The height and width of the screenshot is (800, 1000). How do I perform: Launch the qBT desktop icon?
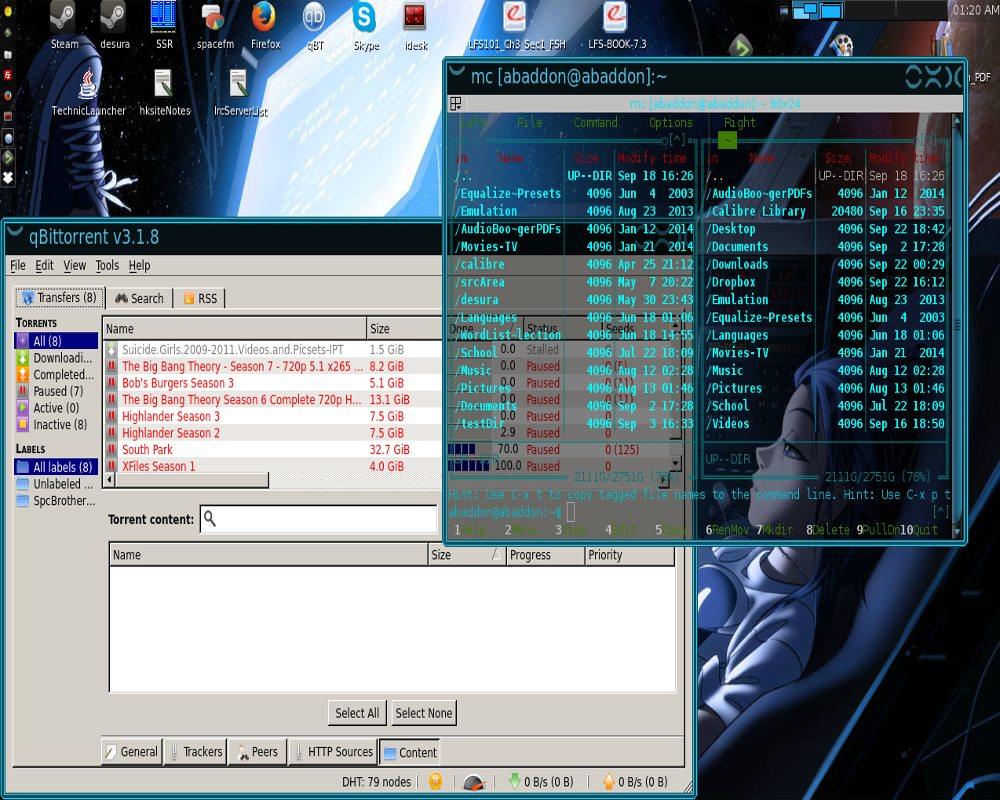pos(314,26)
